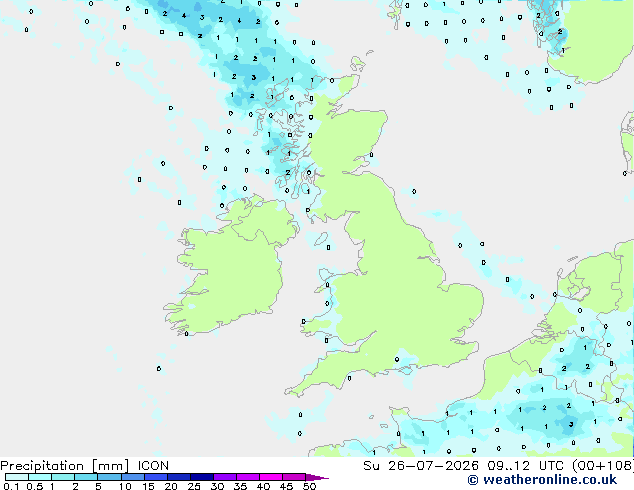Click the '0.1' legend scale label

click(11, 486)
